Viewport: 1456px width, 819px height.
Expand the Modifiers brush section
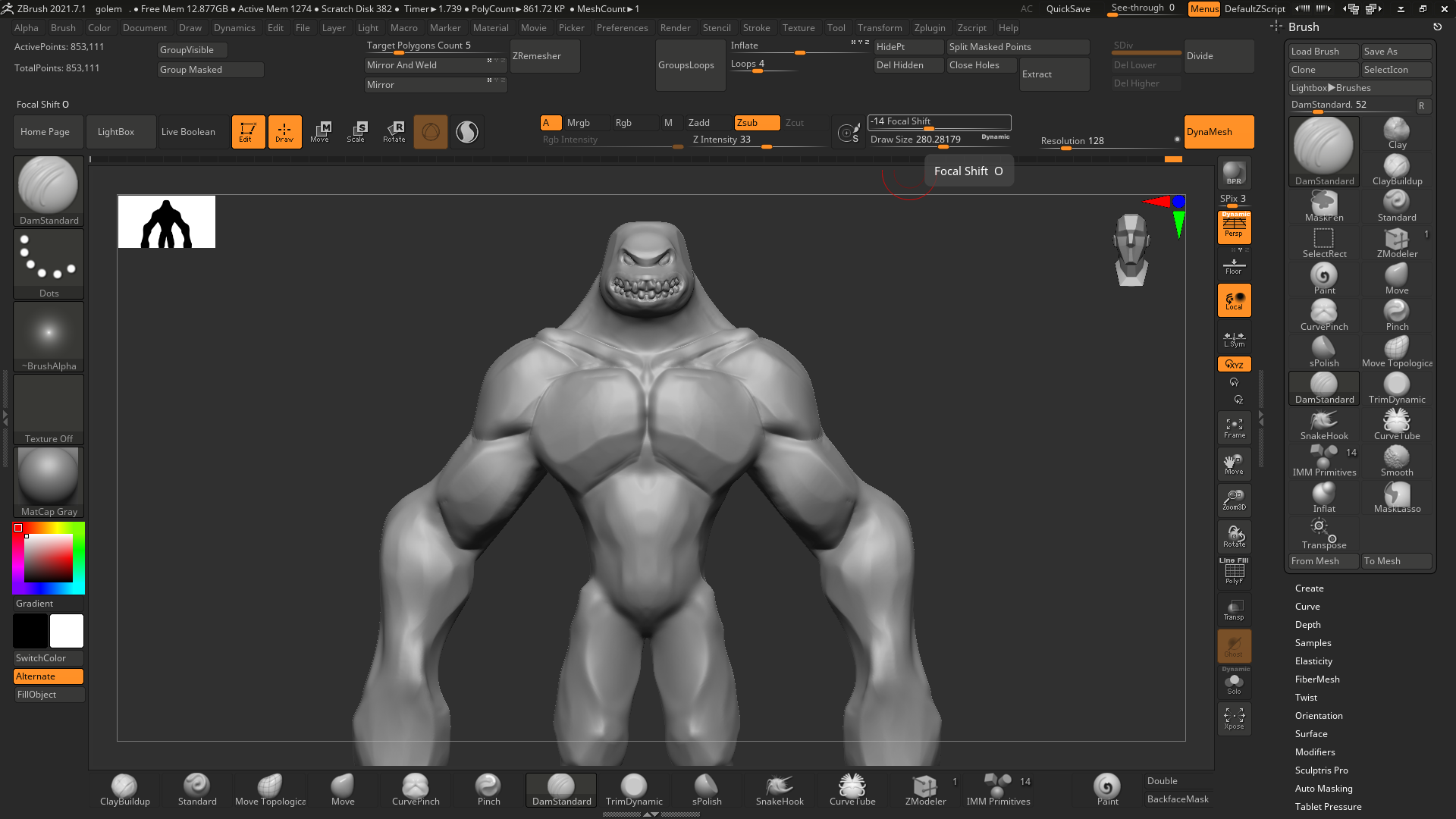point(1314,752)
